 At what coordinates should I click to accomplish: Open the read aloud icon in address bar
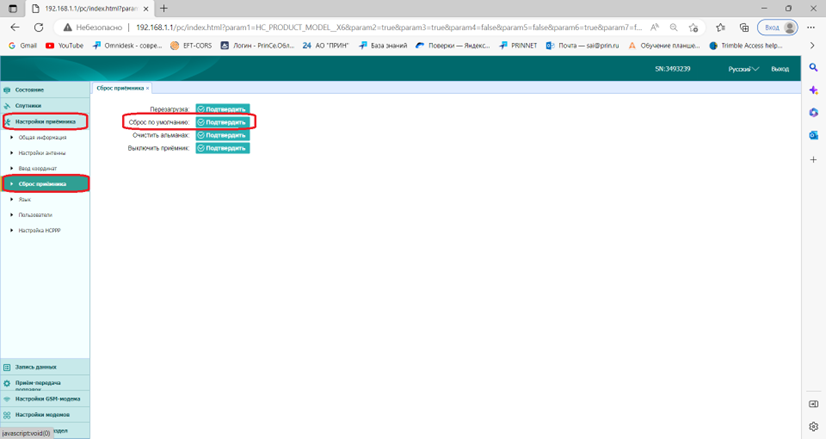654,27
